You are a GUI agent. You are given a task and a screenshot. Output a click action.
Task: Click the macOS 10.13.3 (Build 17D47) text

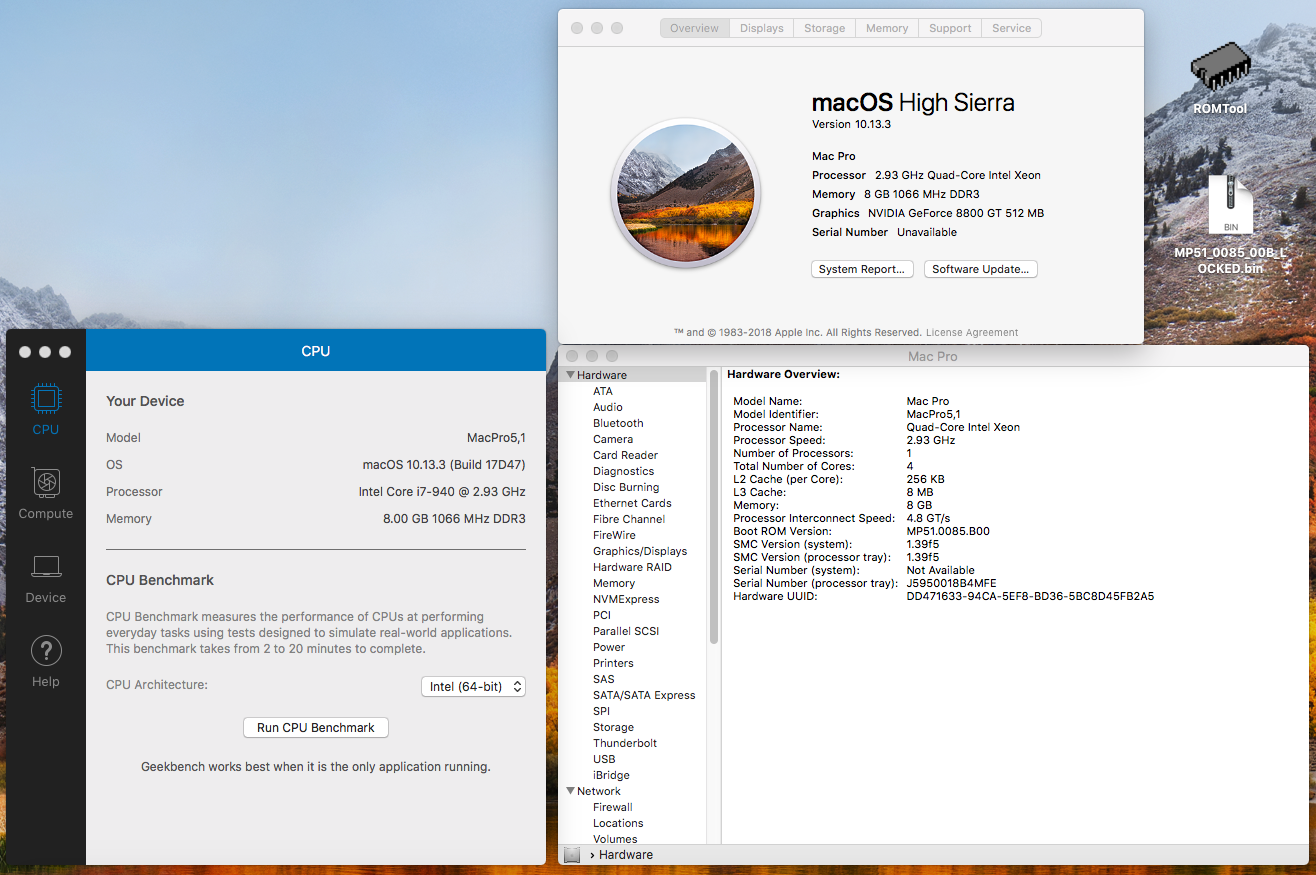[444, 465]
